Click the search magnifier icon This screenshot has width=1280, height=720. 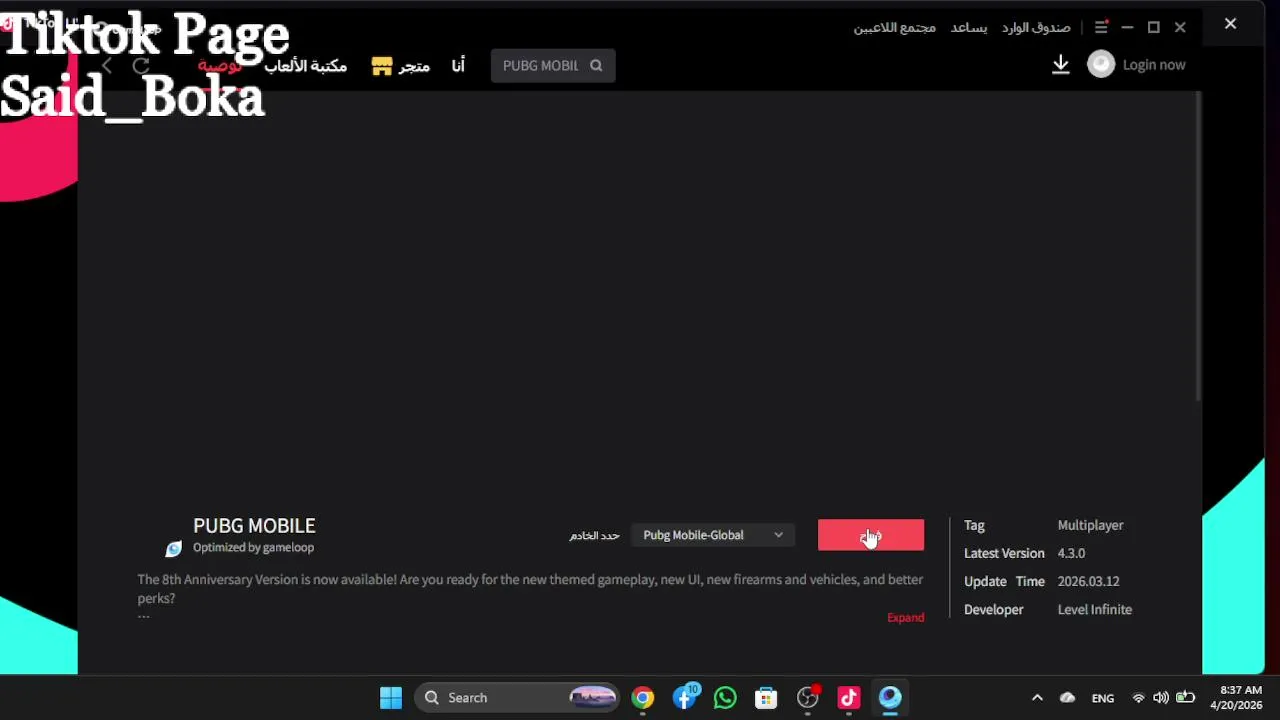pyautogui.click(x=596, y=65)
